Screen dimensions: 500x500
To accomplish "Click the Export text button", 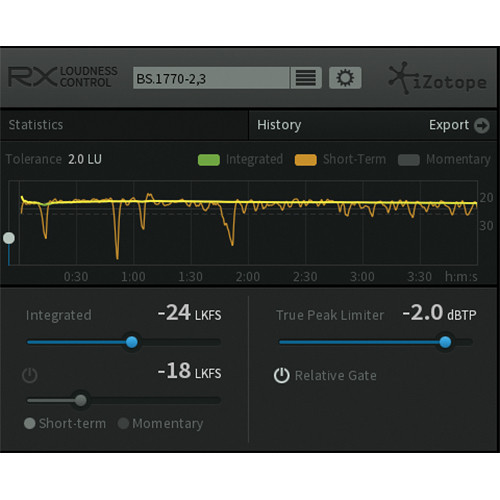I will [449, 125].
